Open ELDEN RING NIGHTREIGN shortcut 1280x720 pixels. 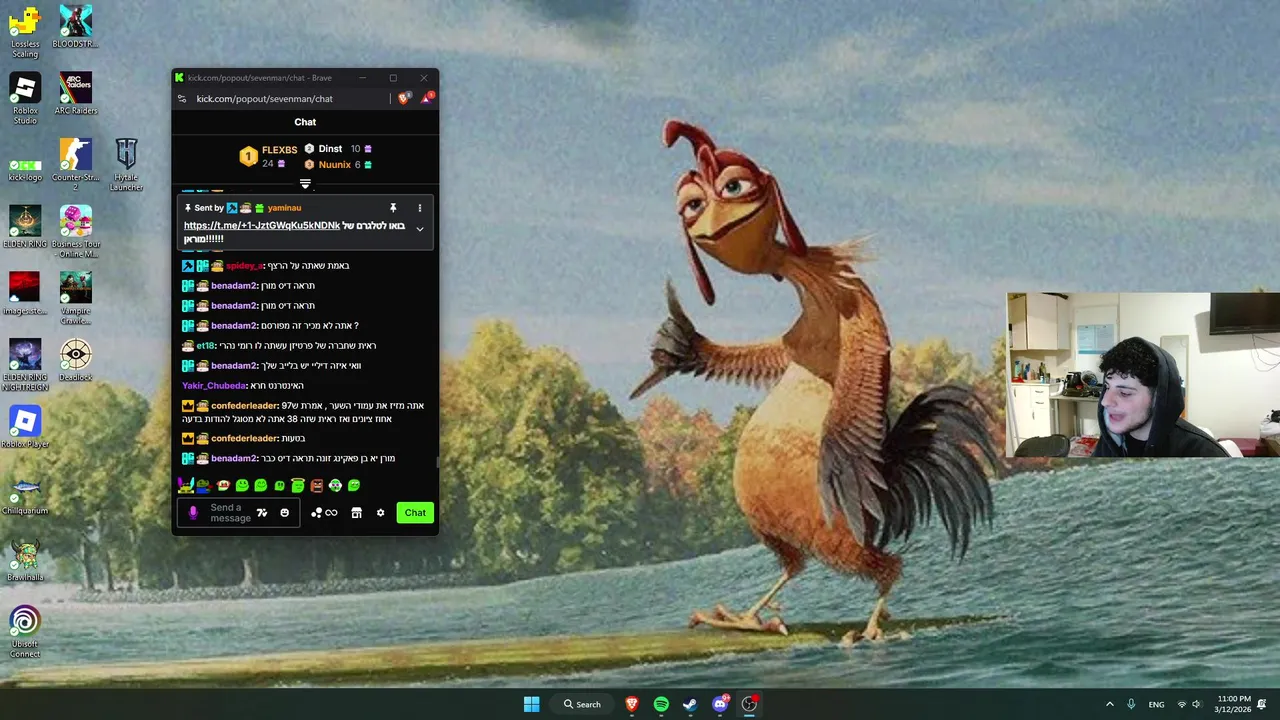[25, 365]
